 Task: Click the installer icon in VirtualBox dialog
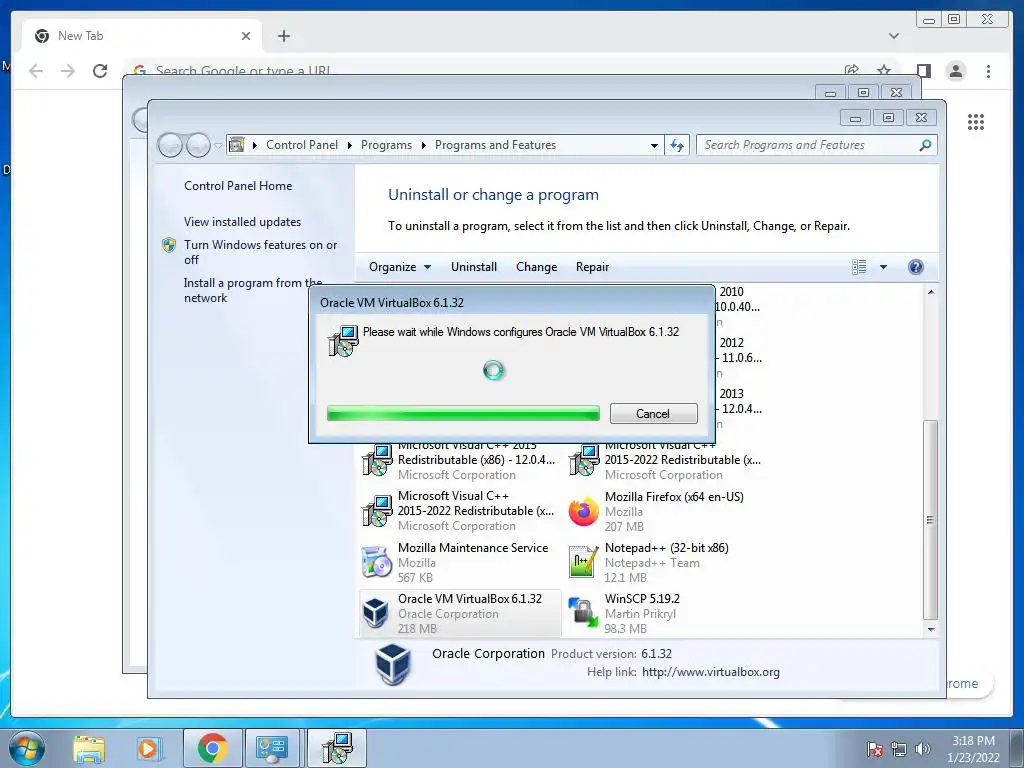(343, 341)
